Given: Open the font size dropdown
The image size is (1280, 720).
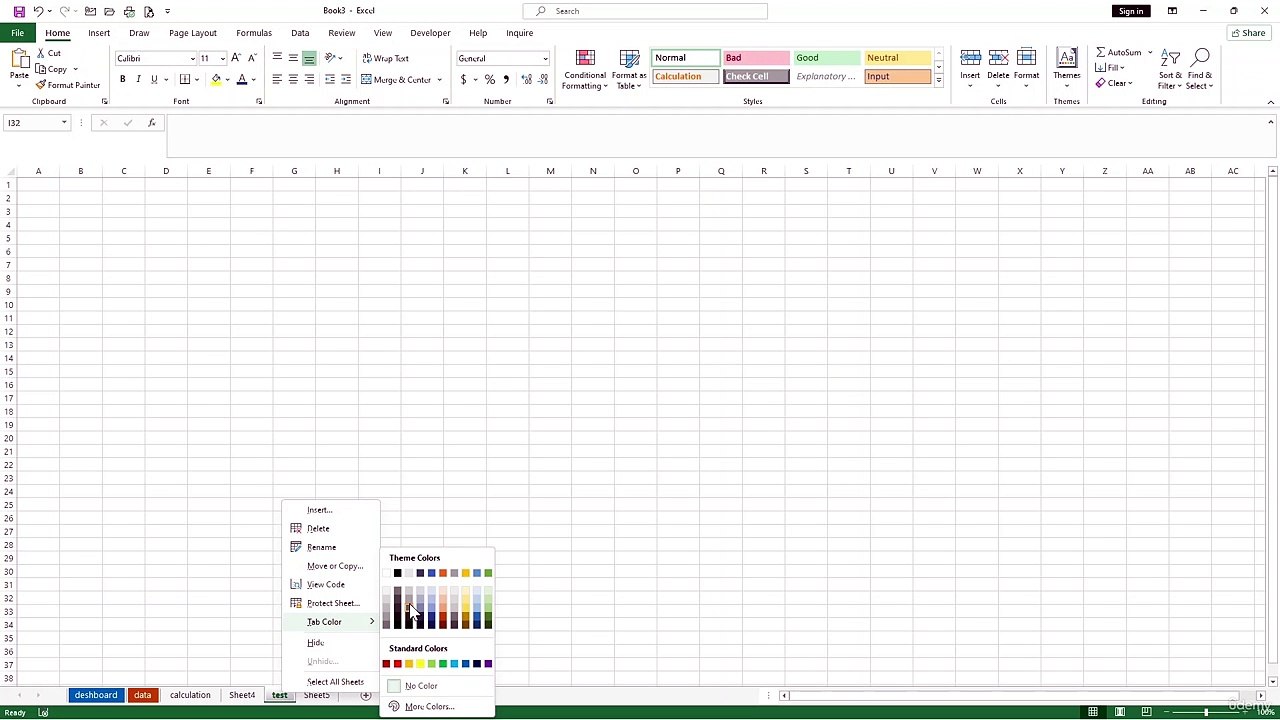Looking at the screenshot, I should point(222,58).
